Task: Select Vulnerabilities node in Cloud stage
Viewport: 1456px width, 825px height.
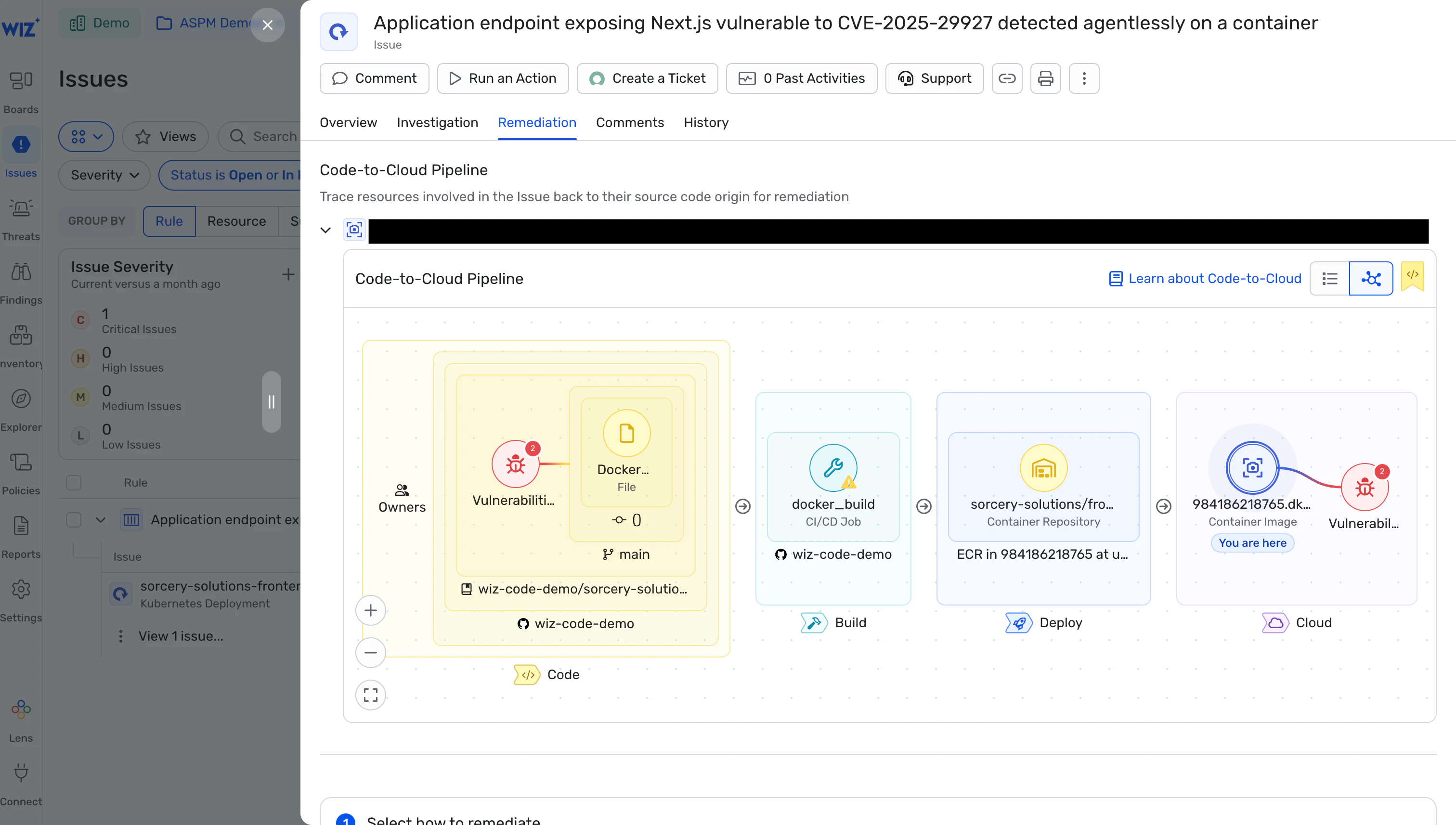Action: [1364, 487]
